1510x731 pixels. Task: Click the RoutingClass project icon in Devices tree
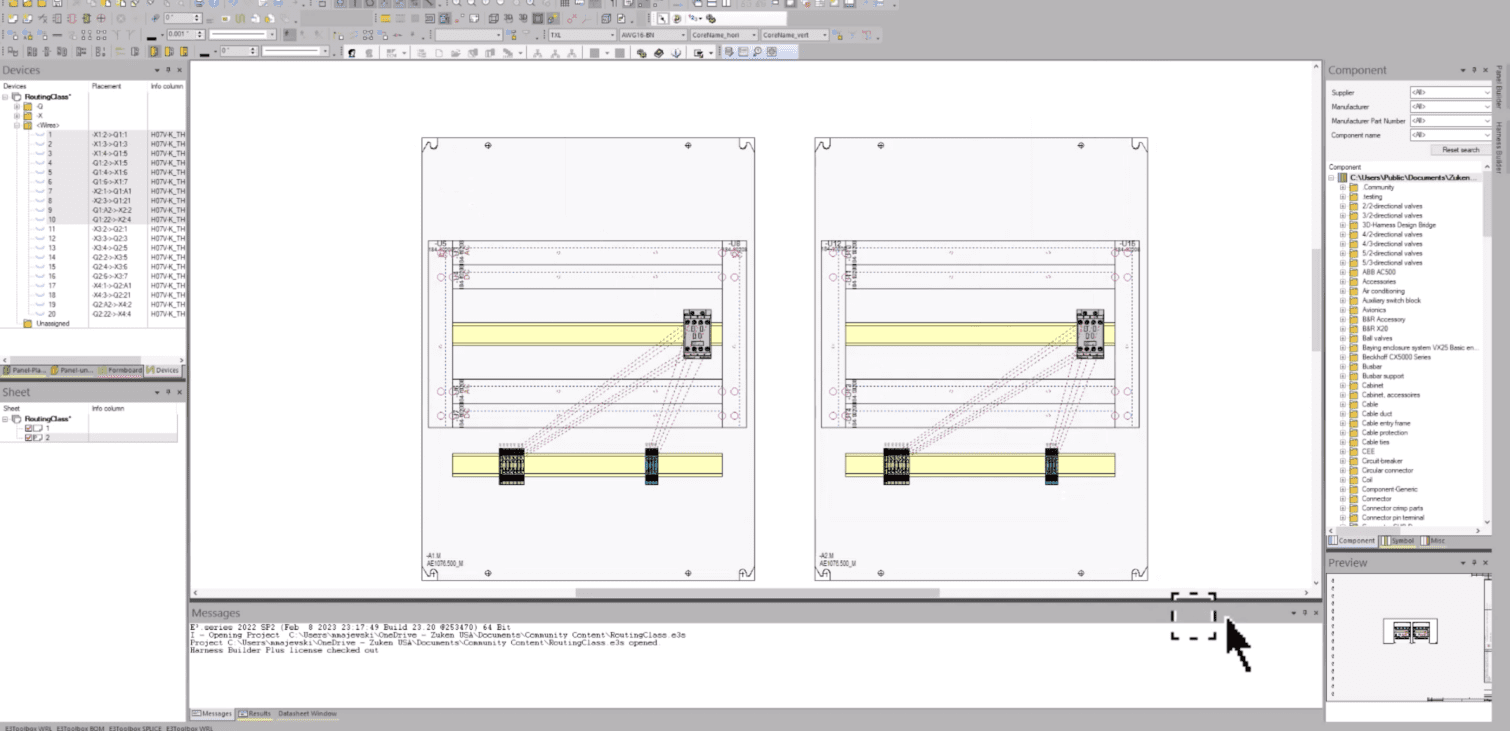click(17, 96)
